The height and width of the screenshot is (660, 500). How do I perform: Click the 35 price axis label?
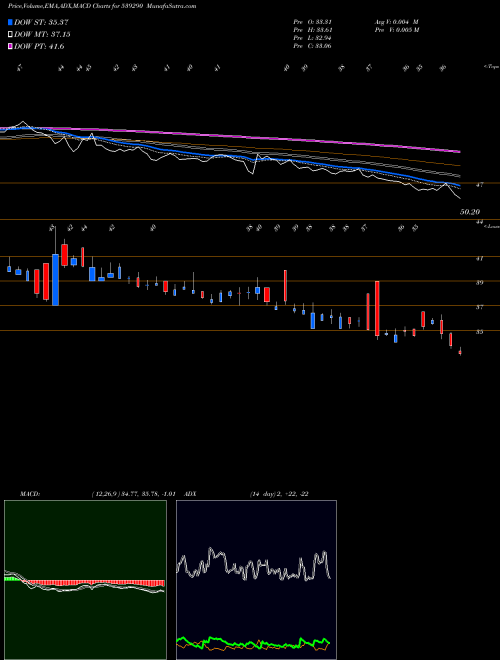[480, 332]
